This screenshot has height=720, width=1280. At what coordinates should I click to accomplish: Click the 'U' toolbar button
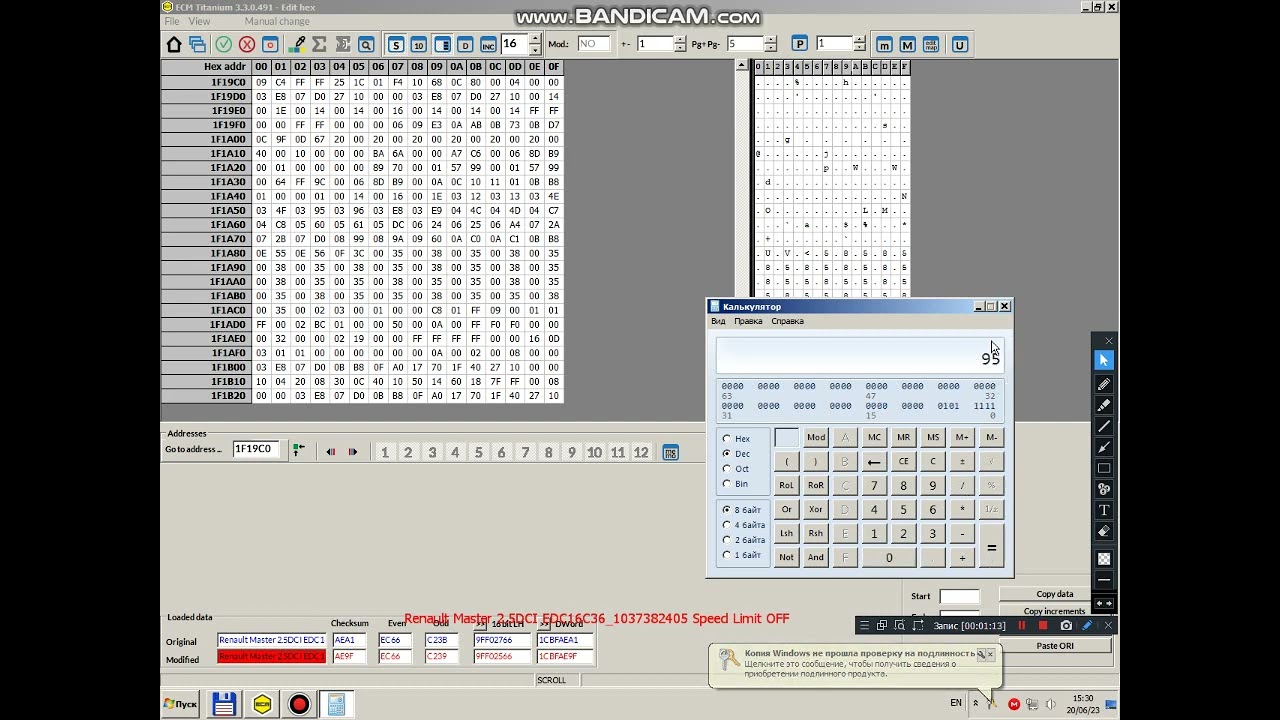click(960, 45)
